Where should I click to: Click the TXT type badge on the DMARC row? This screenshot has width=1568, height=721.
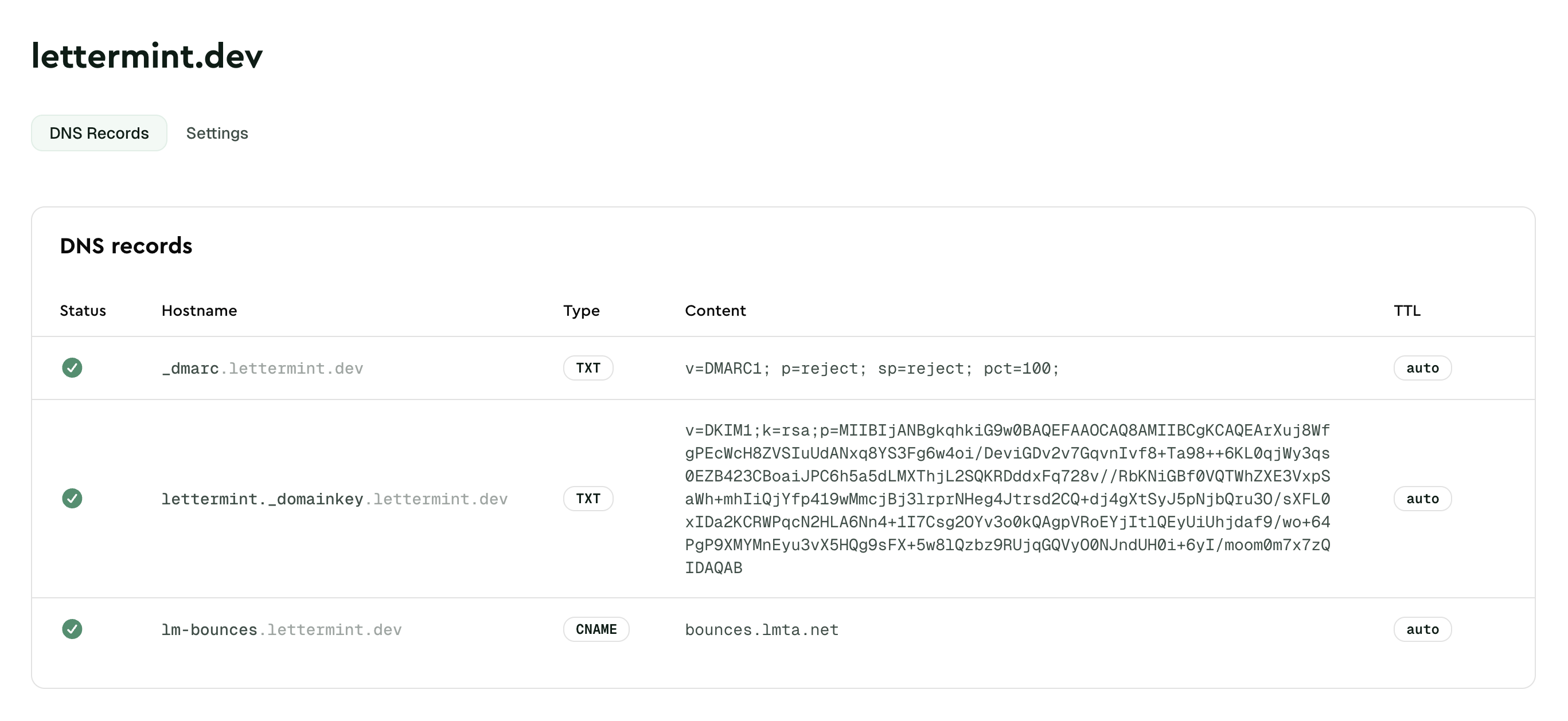587,367
